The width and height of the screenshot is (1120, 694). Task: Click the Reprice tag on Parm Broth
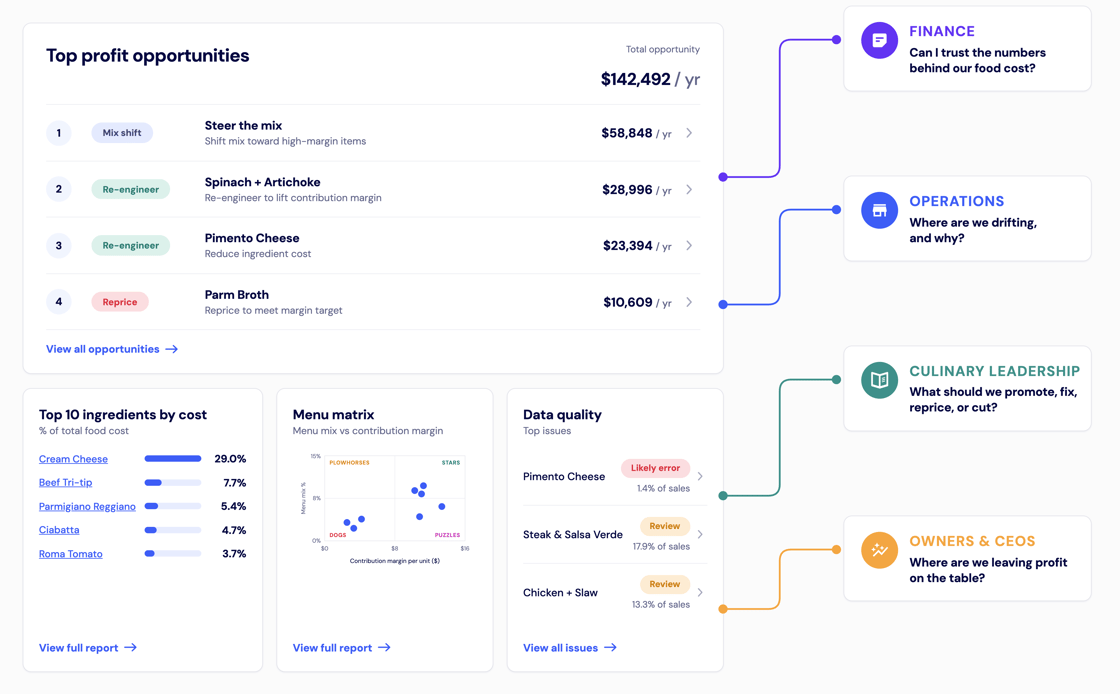(x=120, y=302)
